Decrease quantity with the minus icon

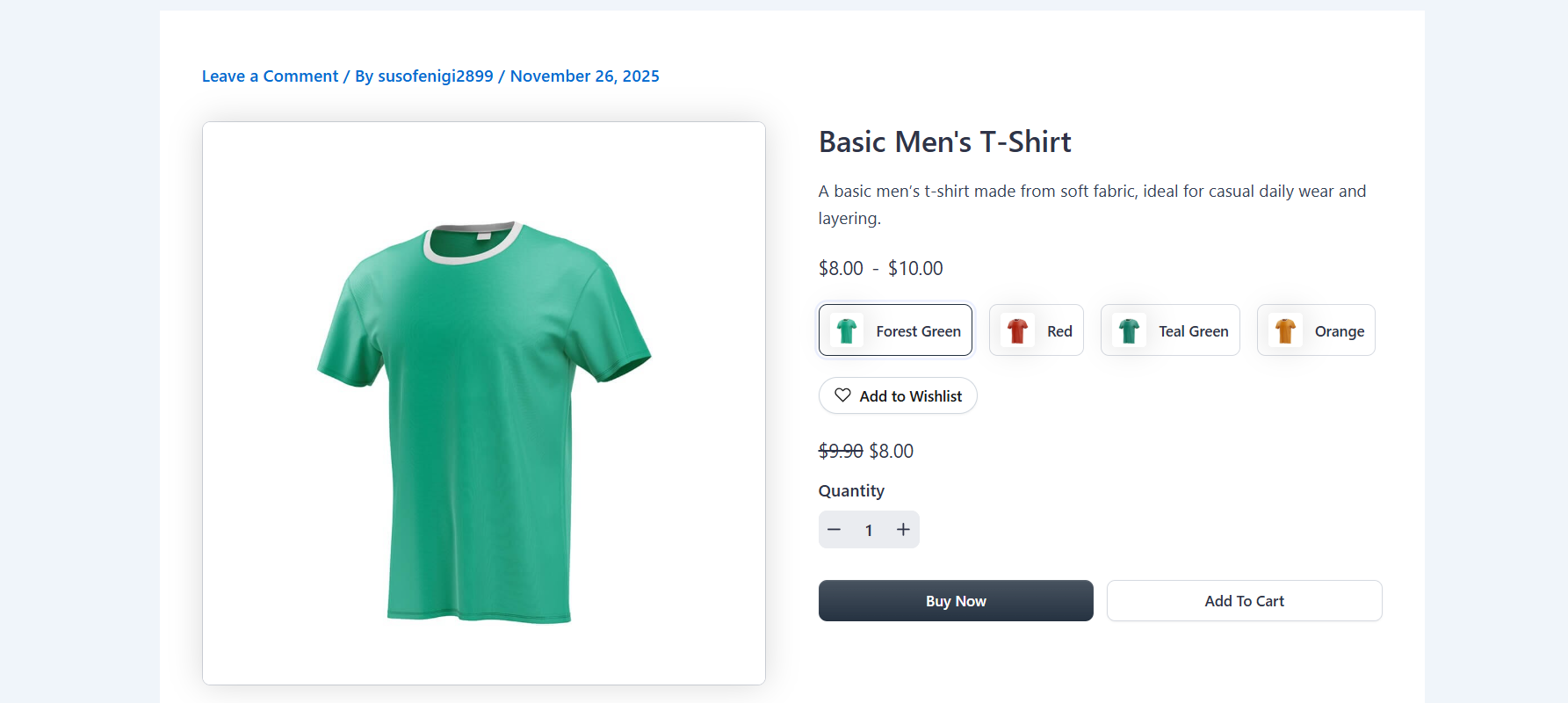(835, 530)
